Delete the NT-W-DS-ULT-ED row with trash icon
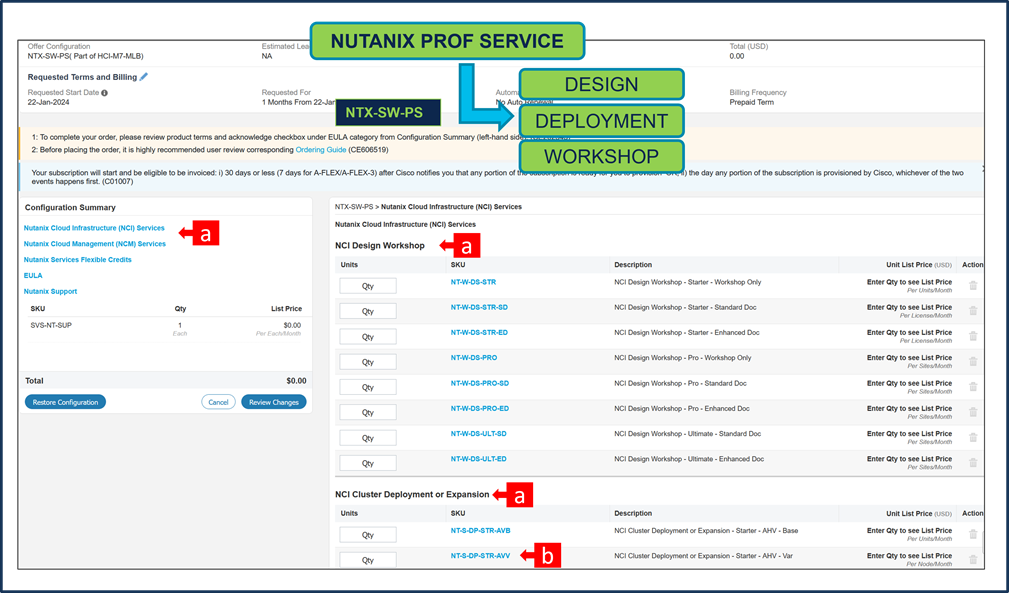1009x593 pixels. tap(973, 462)
